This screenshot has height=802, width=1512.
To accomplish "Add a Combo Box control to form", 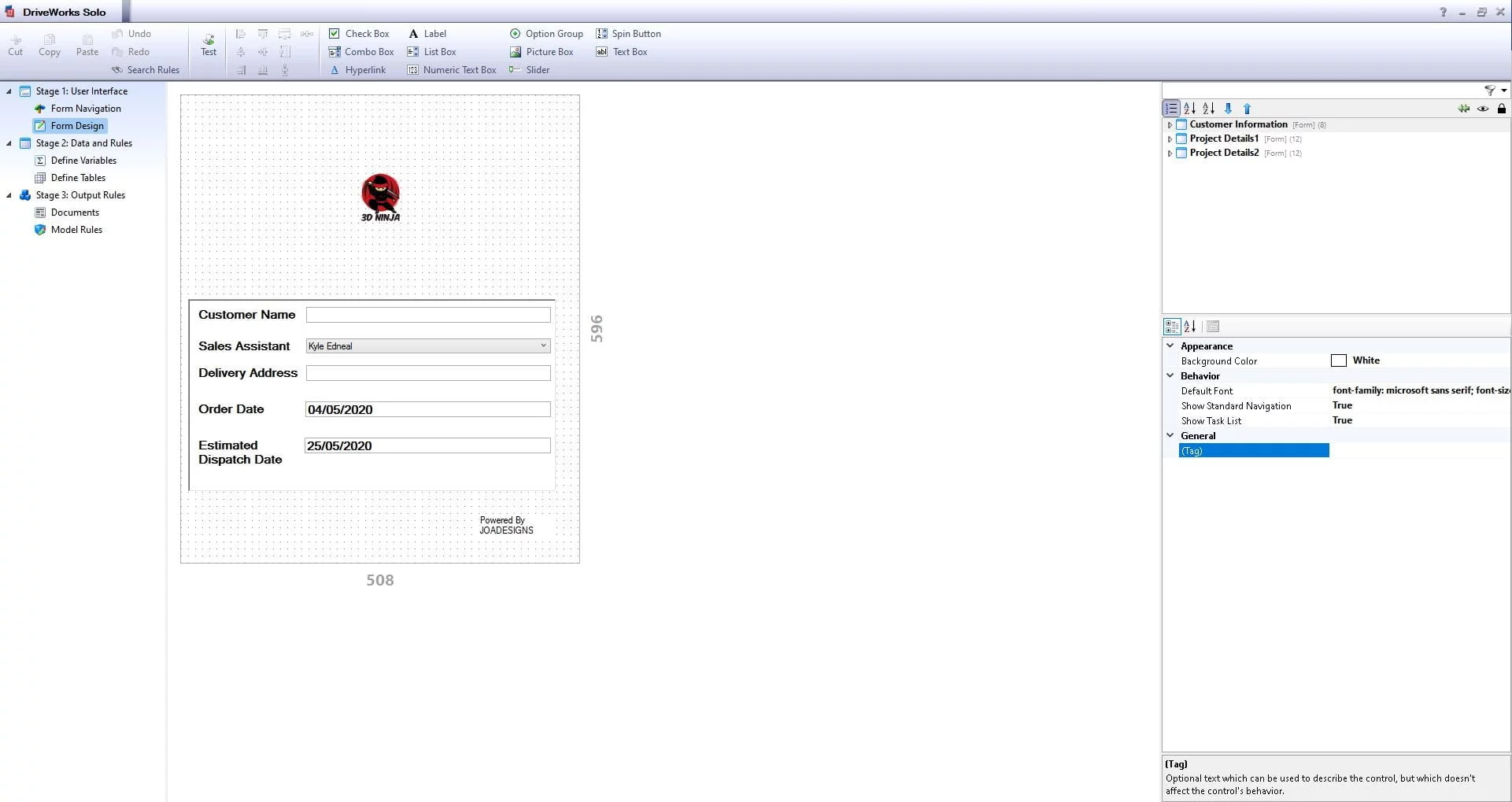I will [361, 52].
